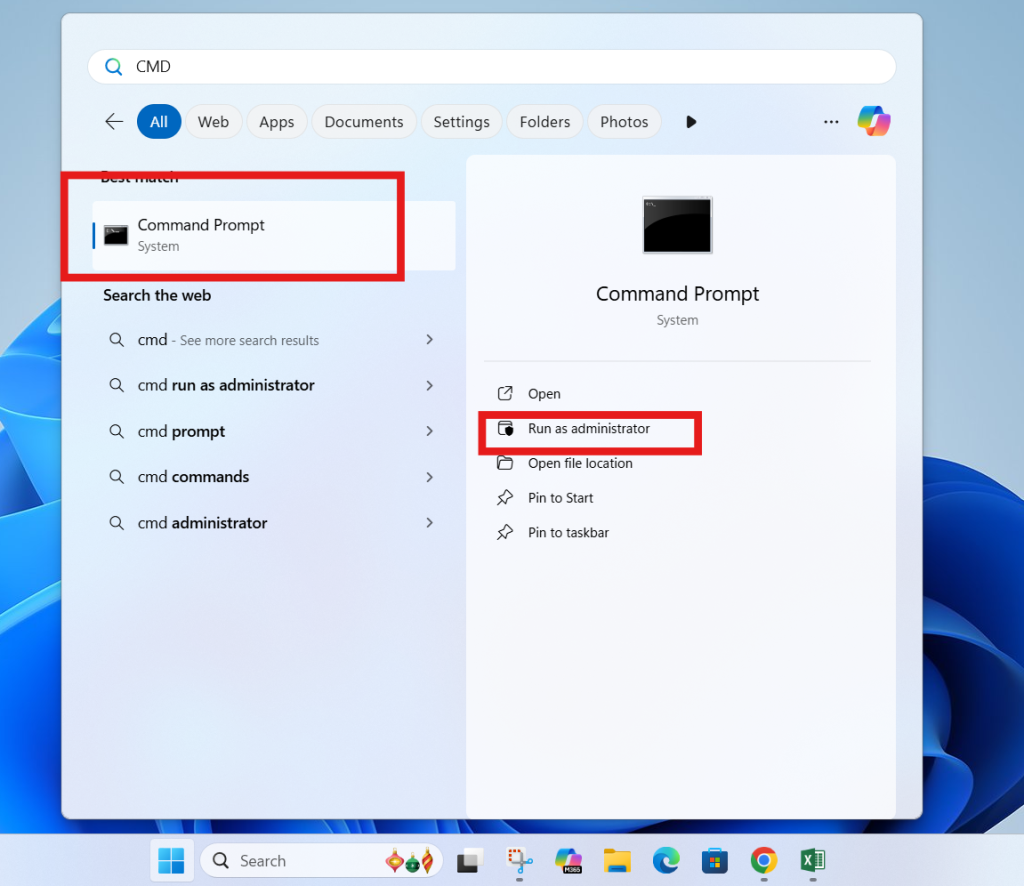Click the Command Prompt app icon preview
Image resolution: width=1024 pixels, height=886 pixels.
(x=677, y=225)
